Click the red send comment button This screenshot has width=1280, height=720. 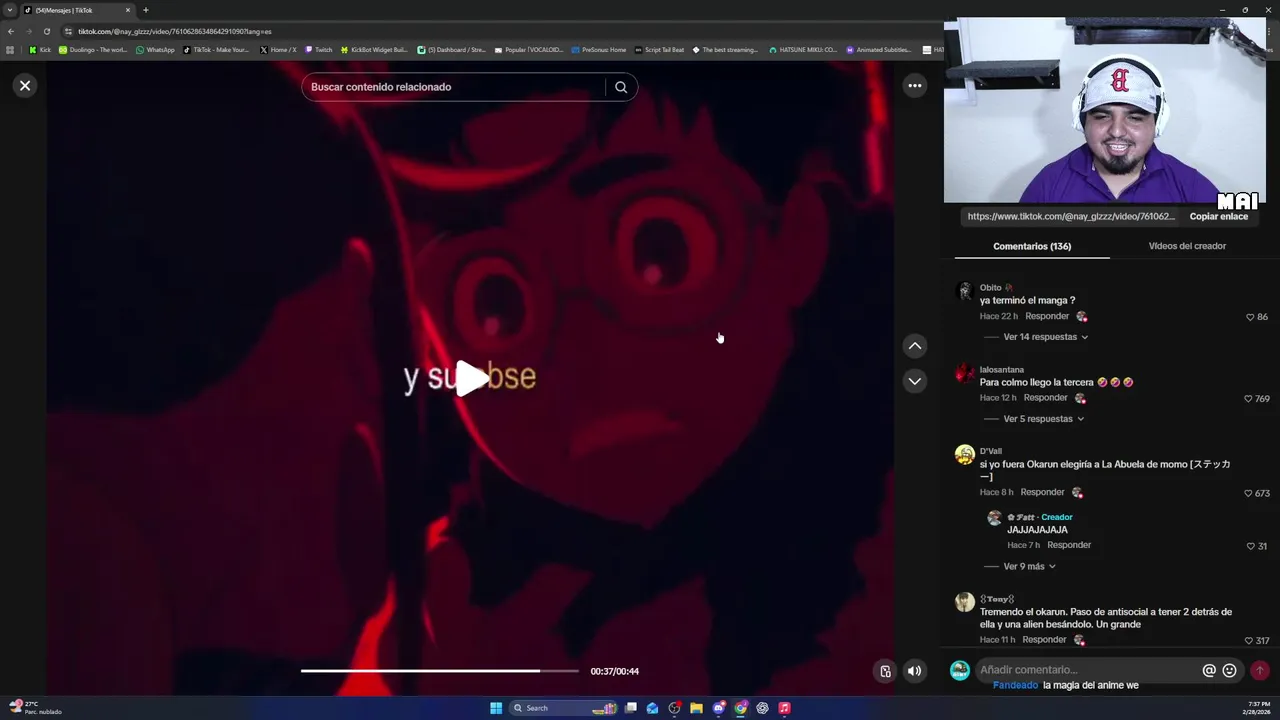coord(1260,670)
